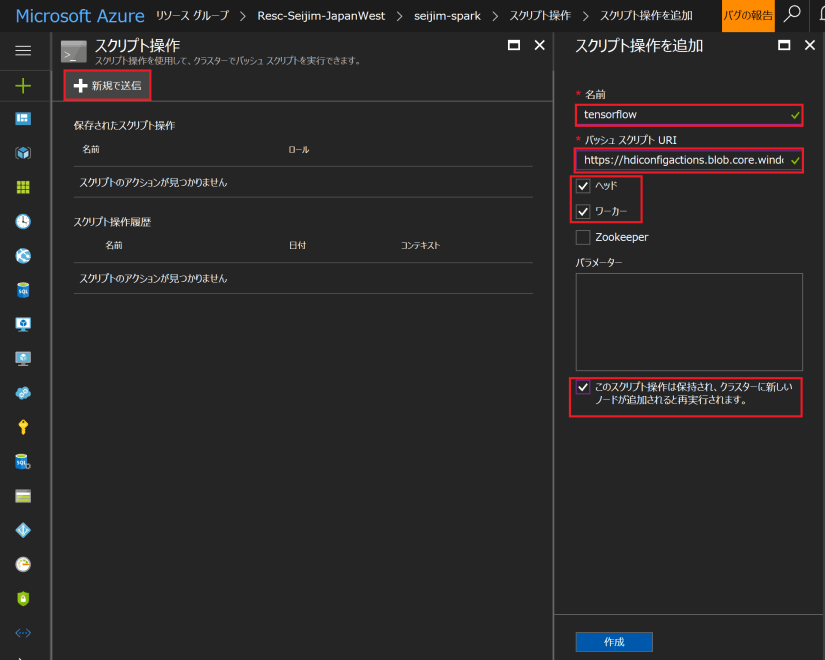Viewport: 825px width, 660px height.
Task: Open the Dashboard icon in the sidebar
Action: [23, 119]
